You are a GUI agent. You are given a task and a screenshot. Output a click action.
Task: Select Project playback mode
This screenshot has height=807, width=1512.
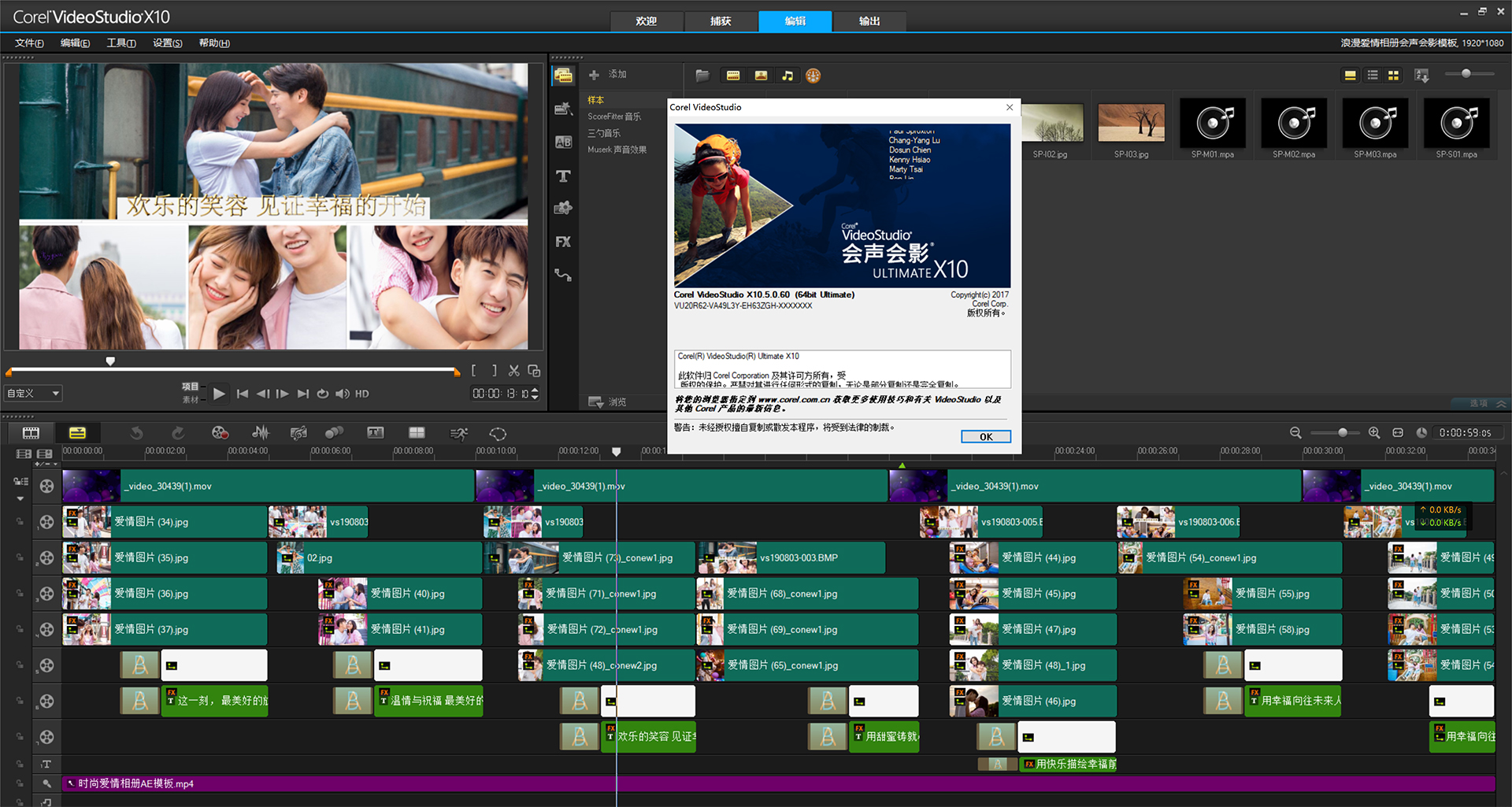coord(191,387)
